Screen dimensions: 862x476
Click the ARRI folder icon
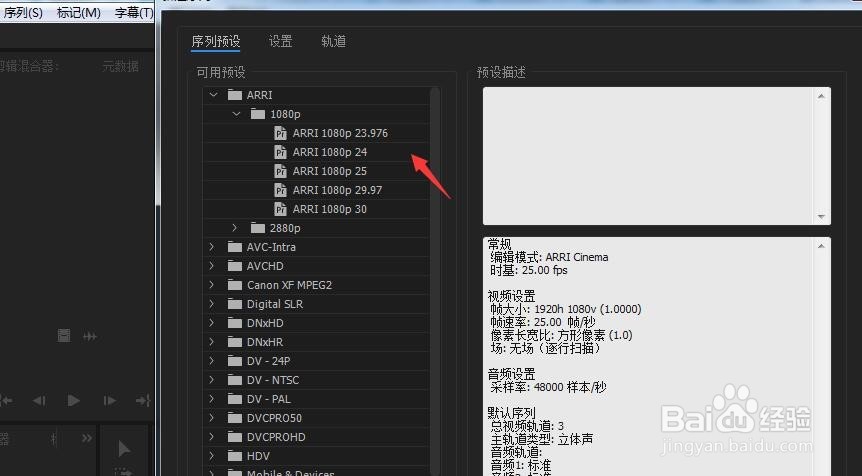(x=235, y=95)
